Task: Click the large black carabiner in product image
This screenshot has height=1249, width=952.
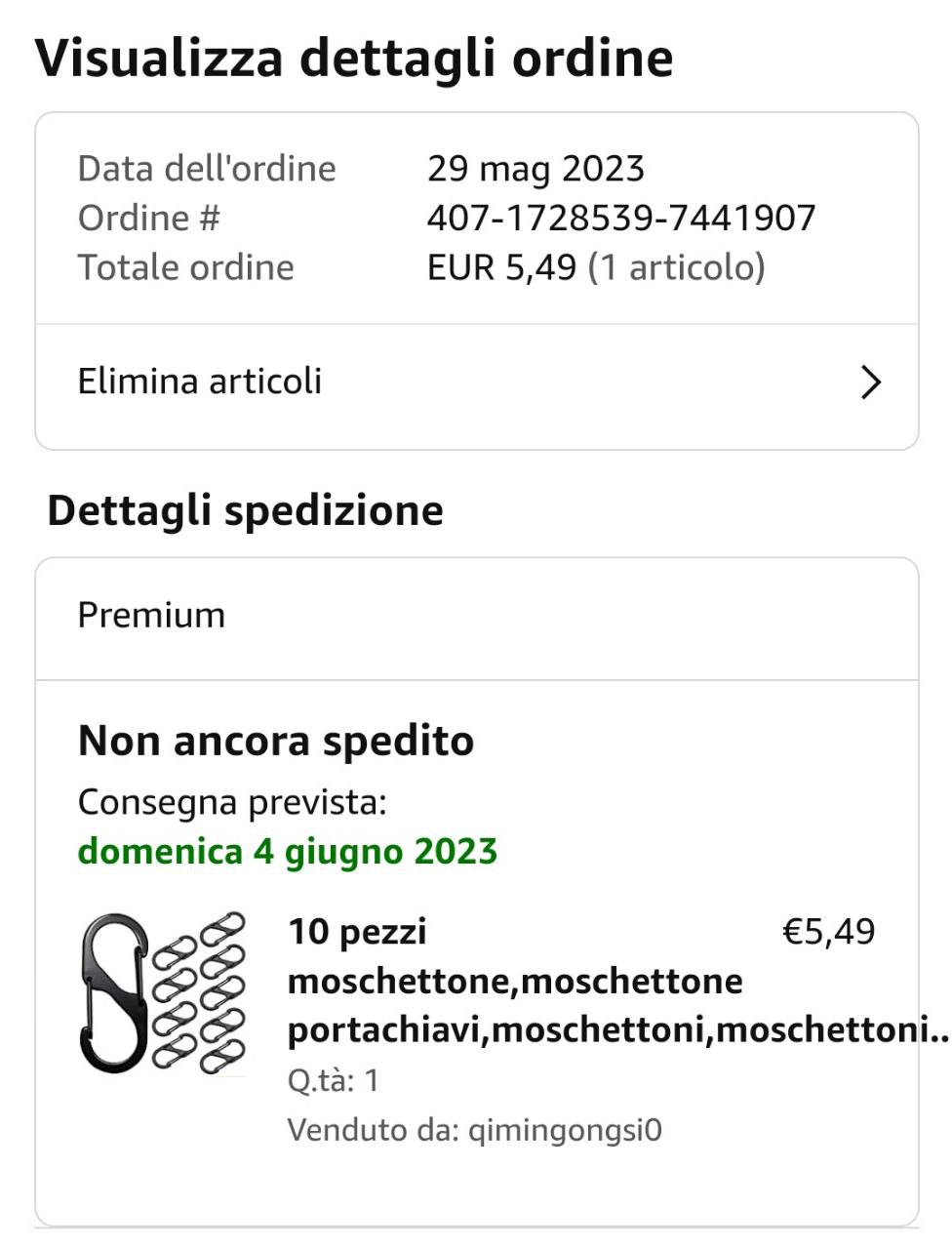Action: pos(112,993)
